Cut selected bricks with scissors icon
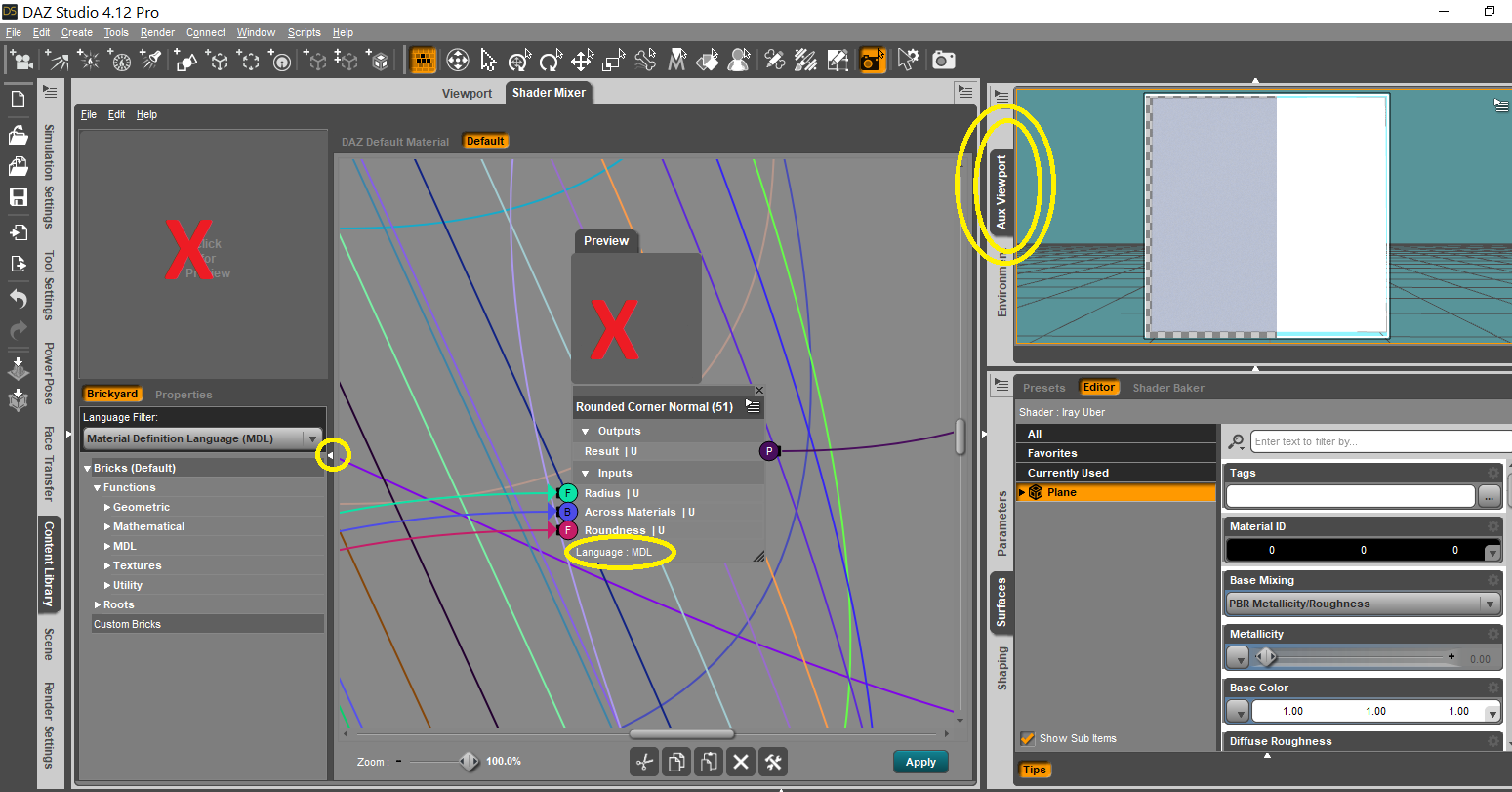Viewport: 1512px width, 792px height. [x=644, y=763]
